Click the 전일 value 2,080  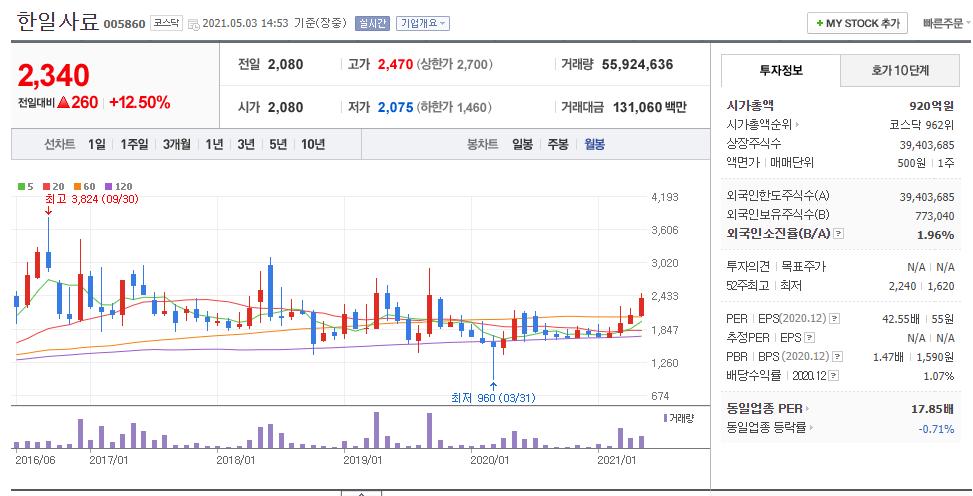tap(285, 64)
